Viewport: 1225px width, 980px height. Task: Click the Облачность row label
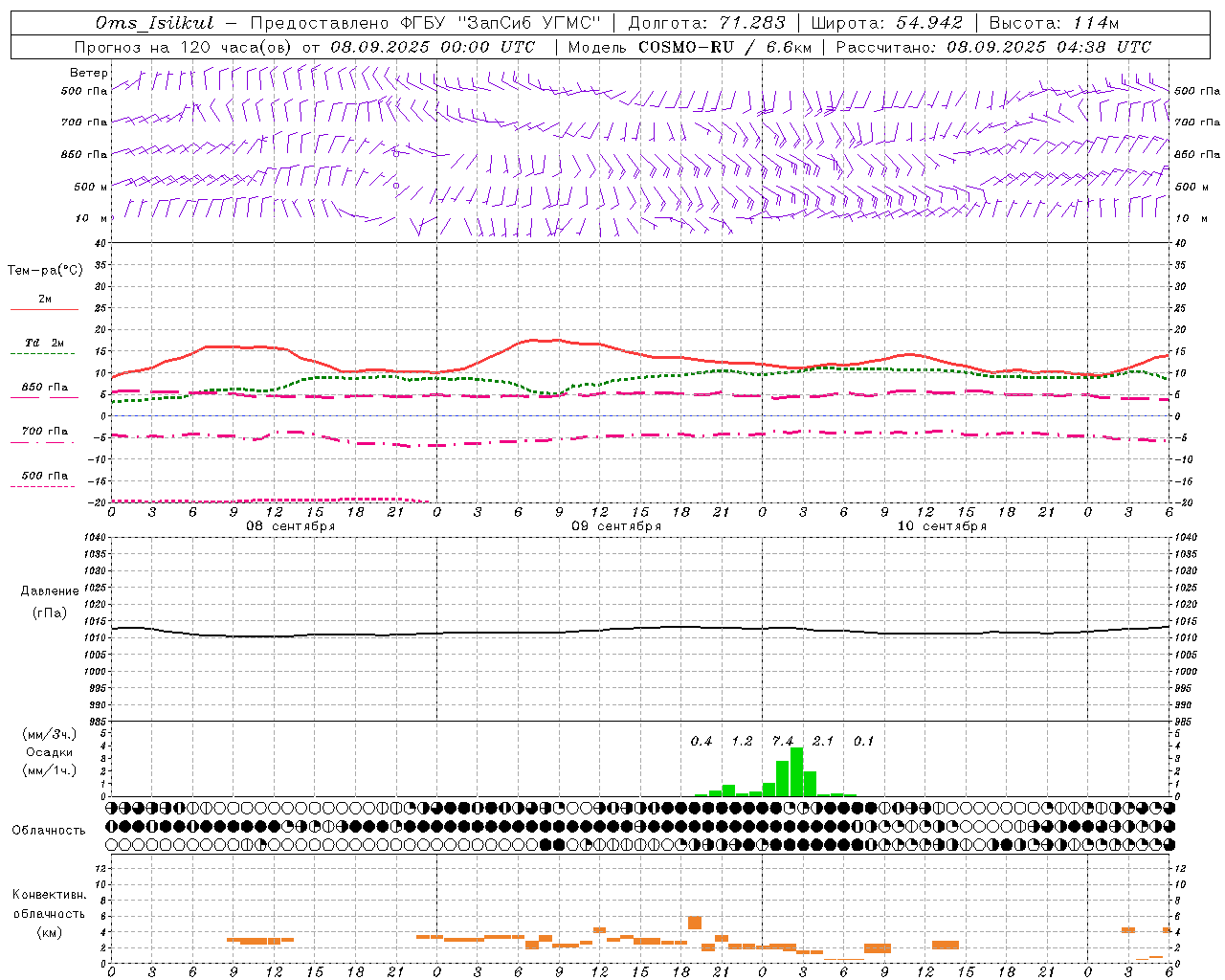click(49, 831)
